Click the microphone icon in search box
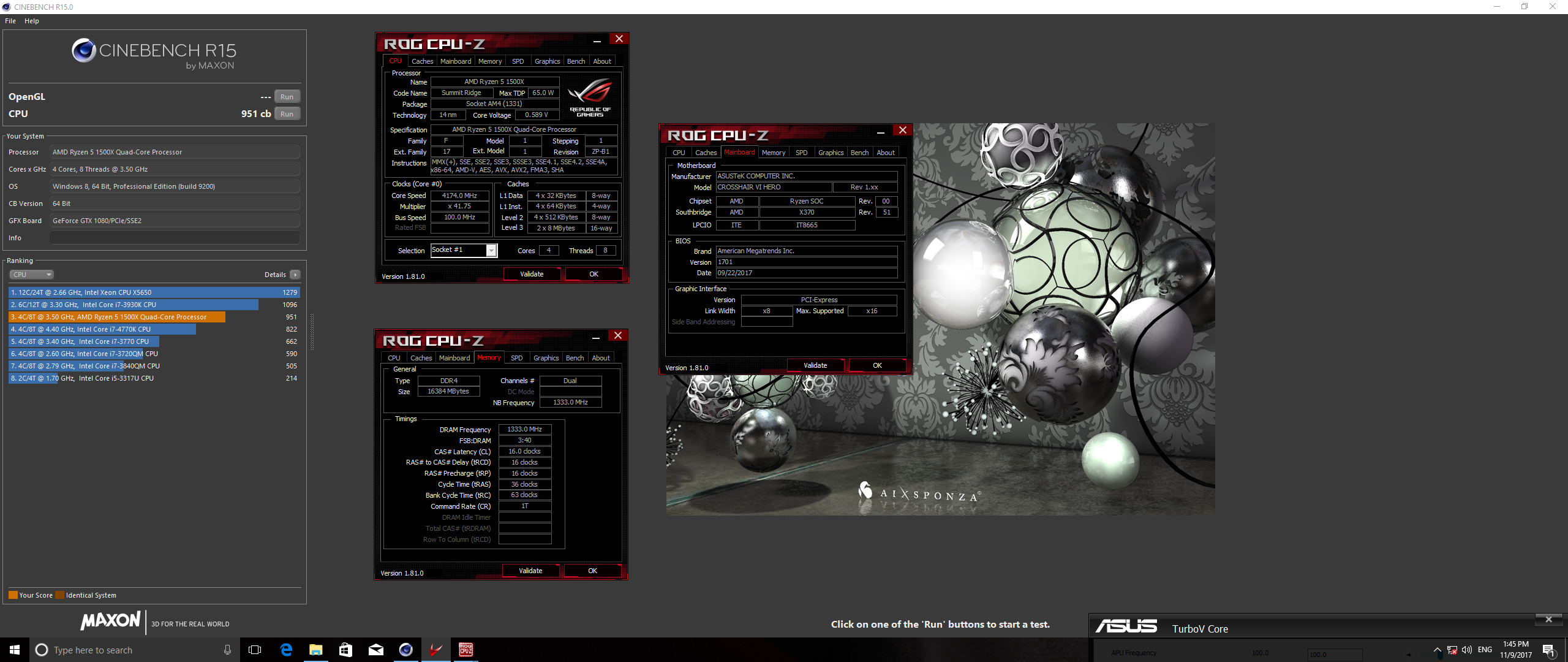1568x662 pixels. pos(227,650)
